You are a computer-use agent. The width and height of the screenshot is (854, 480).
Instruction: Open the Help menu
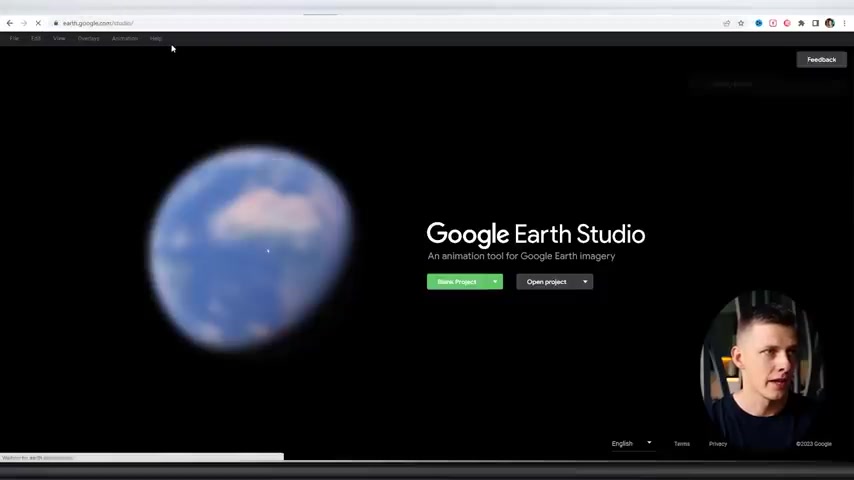[x=156, y=39]
